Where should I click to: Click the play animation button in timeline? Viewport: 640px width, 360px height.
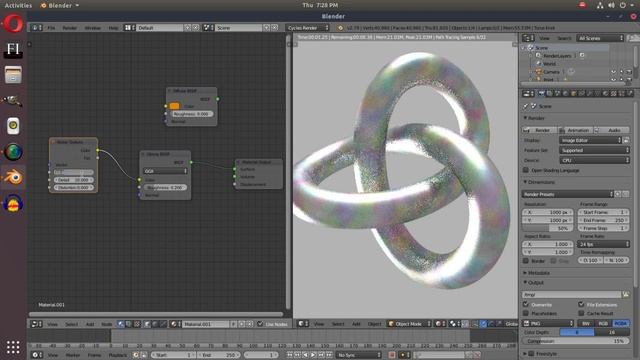tap(313, 355)
